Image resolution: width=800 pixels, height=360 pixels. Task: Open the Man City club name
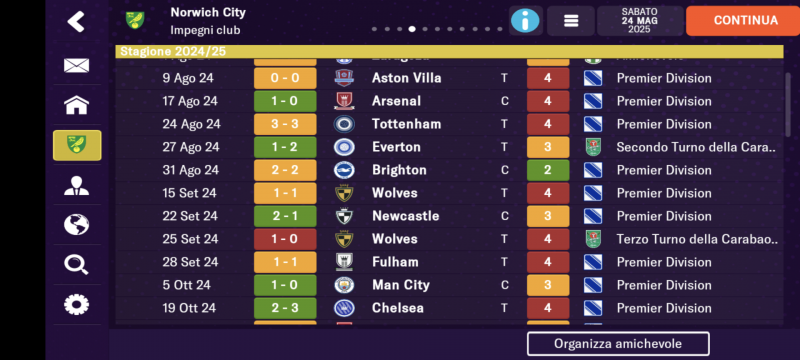(x=401, y=285)
